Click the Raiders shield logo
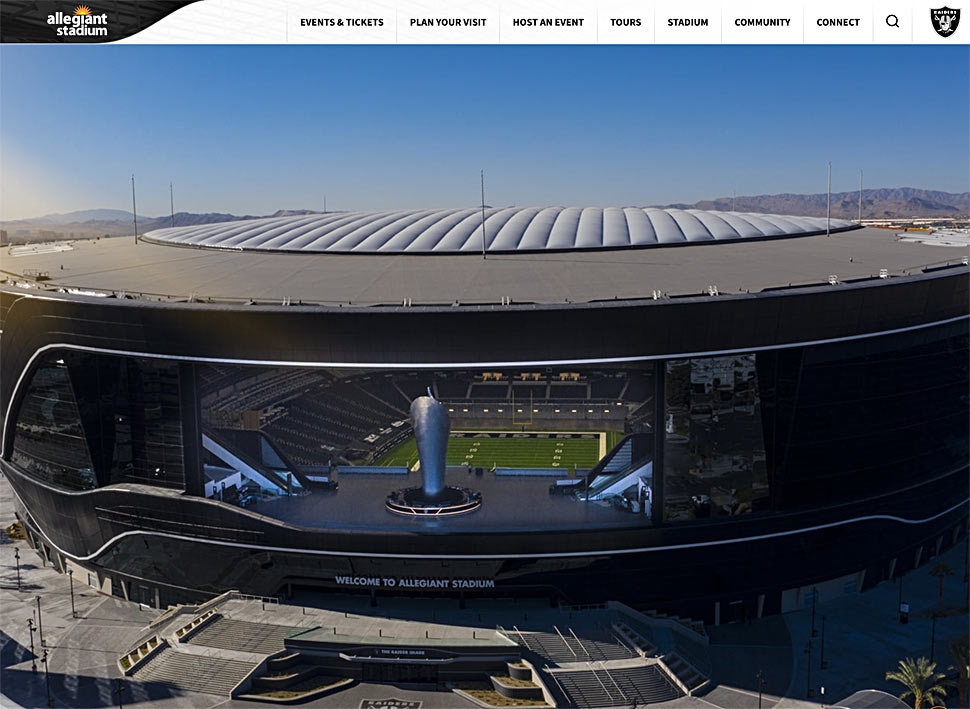The width and height of the screenshot is (970, 709). pyautogui.click(x=945, y=22)
